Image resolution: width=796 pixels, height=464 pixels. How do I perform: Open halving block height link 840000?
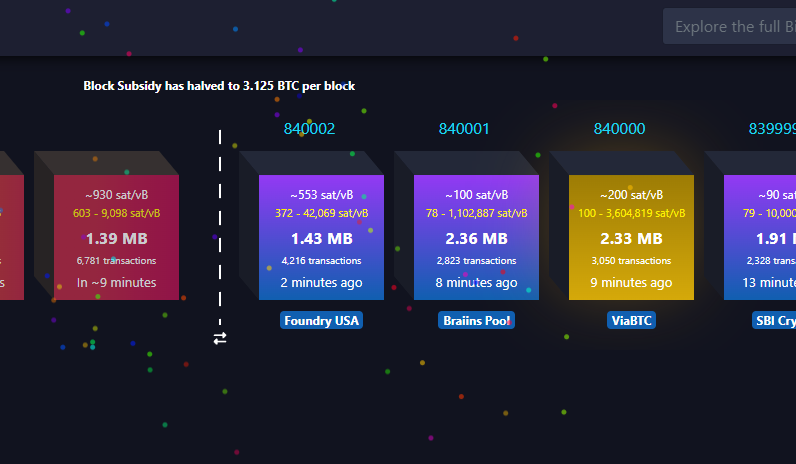[x=619, y=129]
